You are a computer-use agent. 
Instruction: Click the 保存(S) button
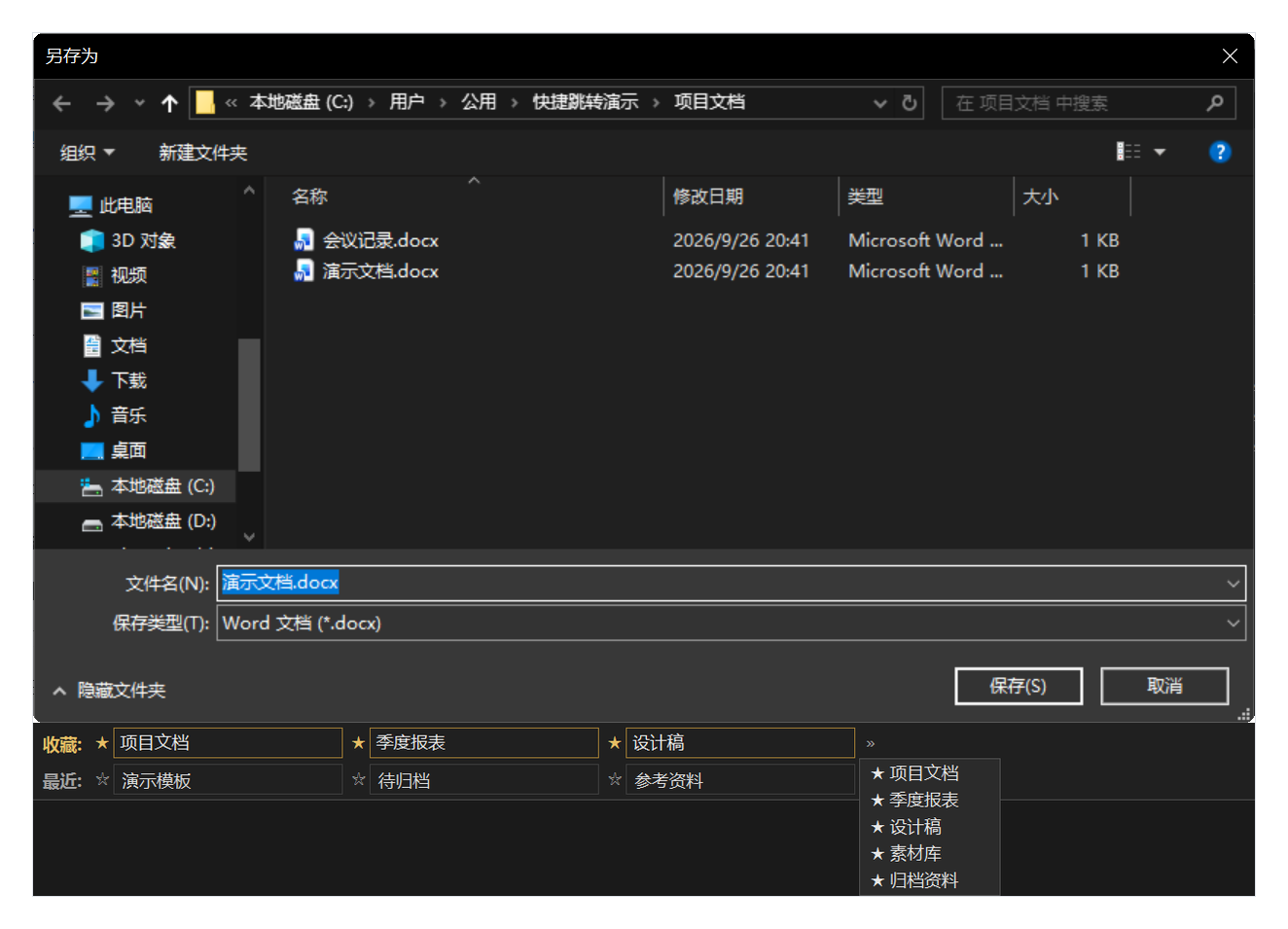click(1019, 686)
